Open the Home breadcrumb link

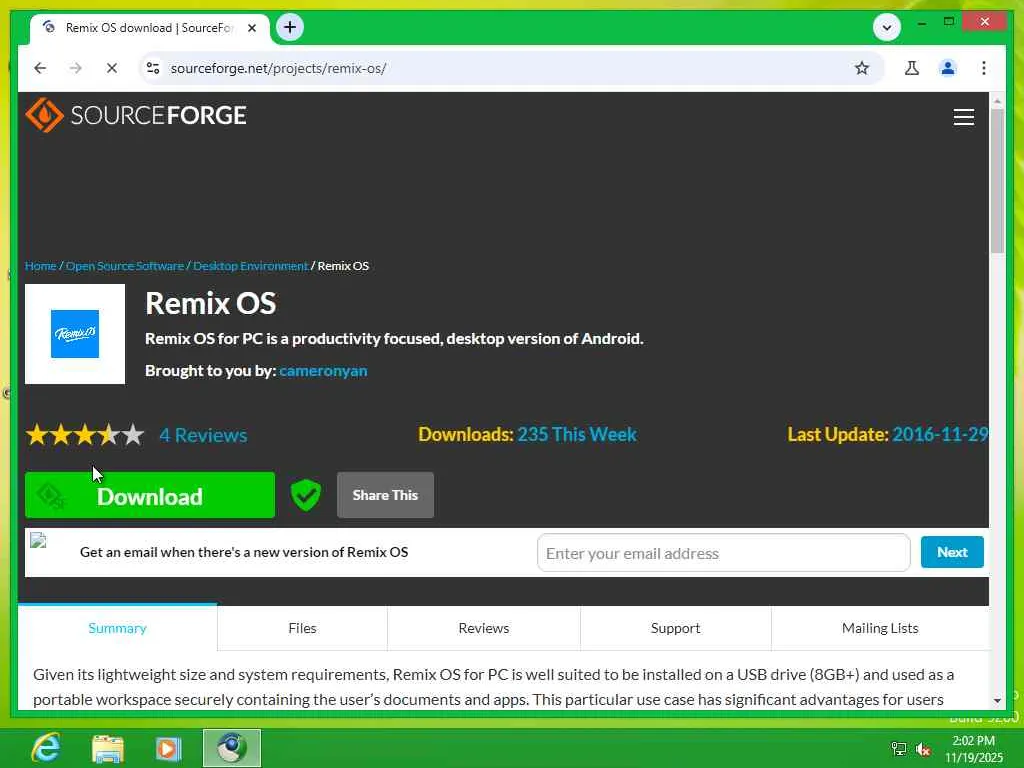40,266
